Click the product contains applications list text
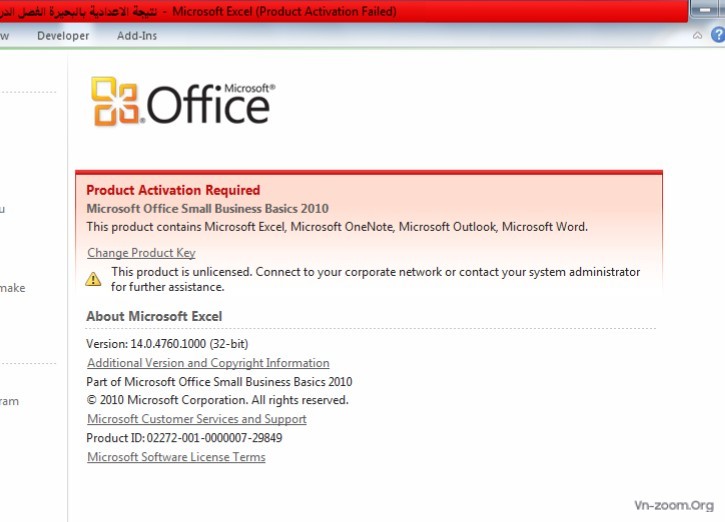 [337, 227]
